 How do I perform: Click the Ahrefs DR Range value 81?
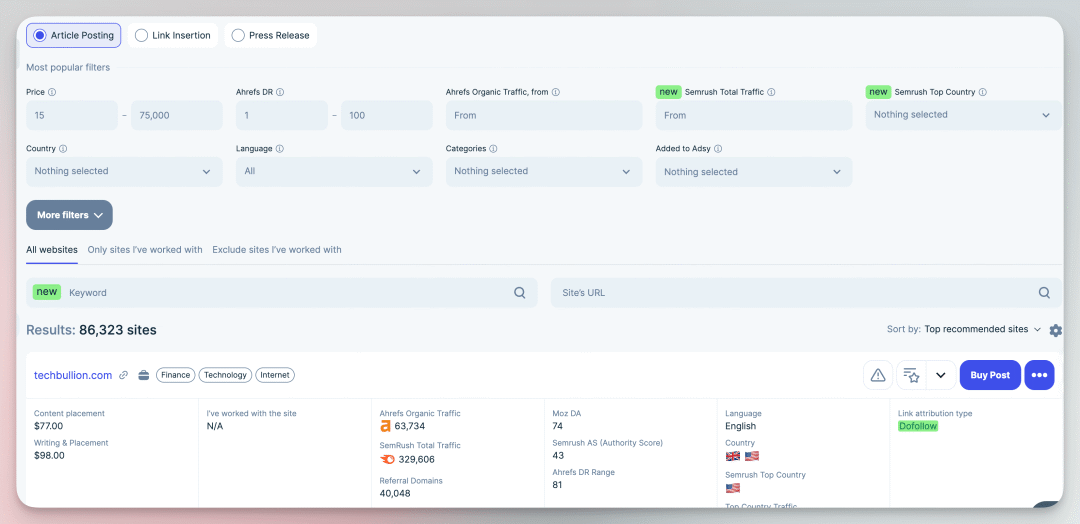point(557,485)
